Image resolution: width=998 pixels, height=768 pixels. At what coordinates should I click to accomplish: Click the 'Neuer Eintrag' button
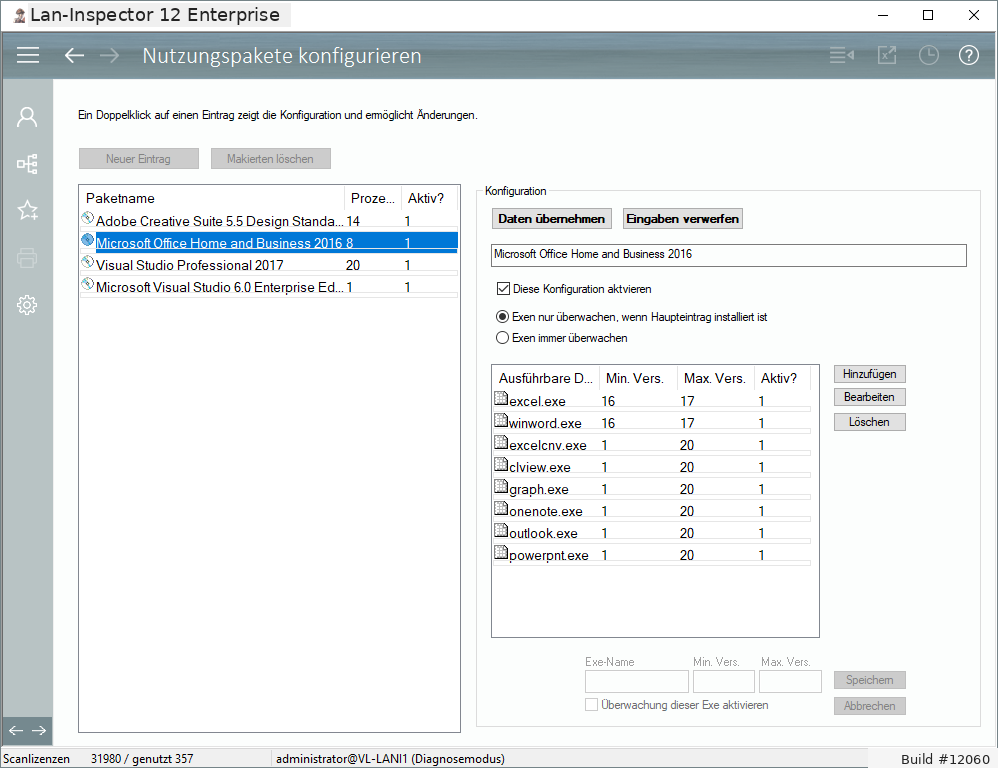coord(139,159)
